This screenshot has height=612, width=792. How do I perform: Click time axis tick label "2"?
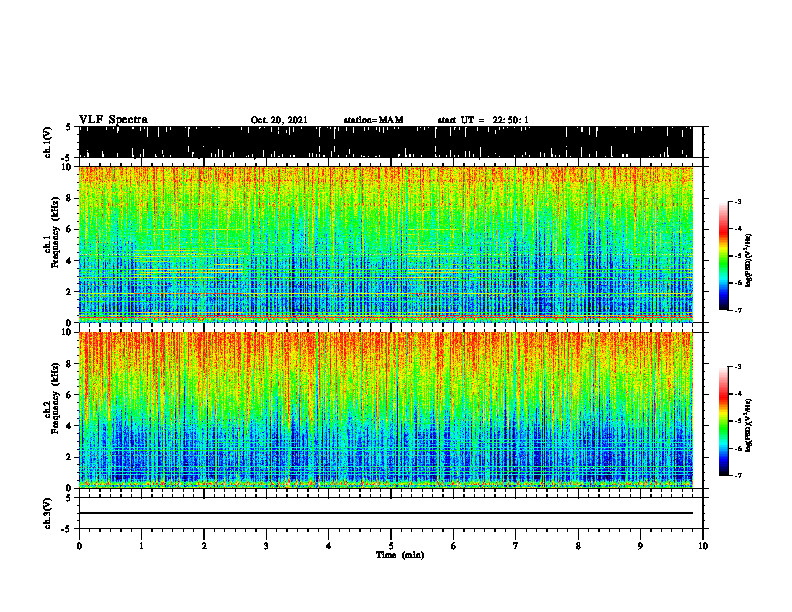[x=204, y=546]
